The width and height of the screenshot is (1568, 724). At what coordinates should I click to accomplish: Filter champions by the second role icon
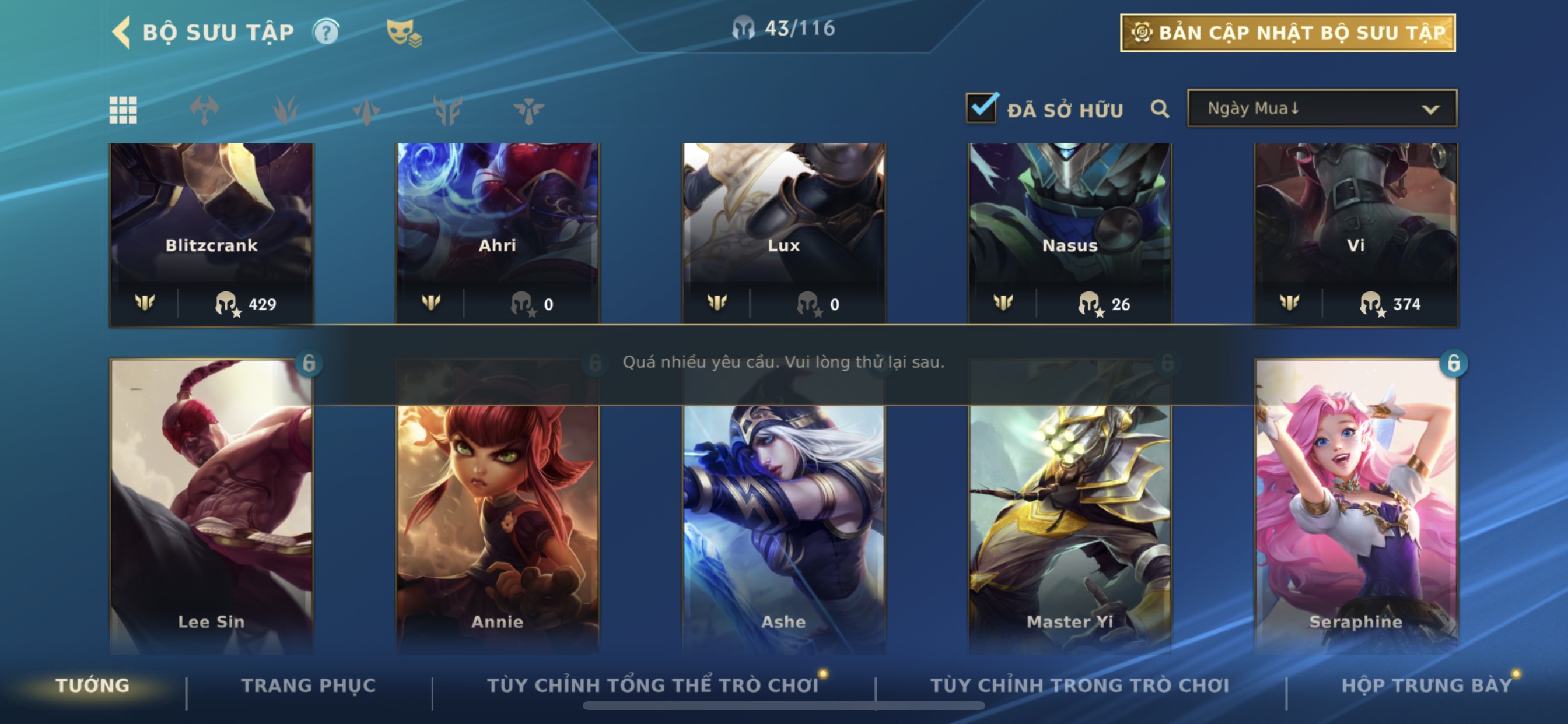(x=285, y=110)
